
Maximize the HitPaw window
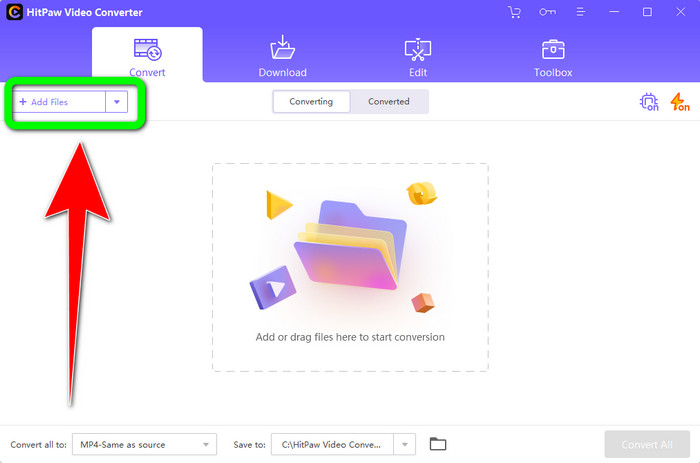click(x=647, y=12)
